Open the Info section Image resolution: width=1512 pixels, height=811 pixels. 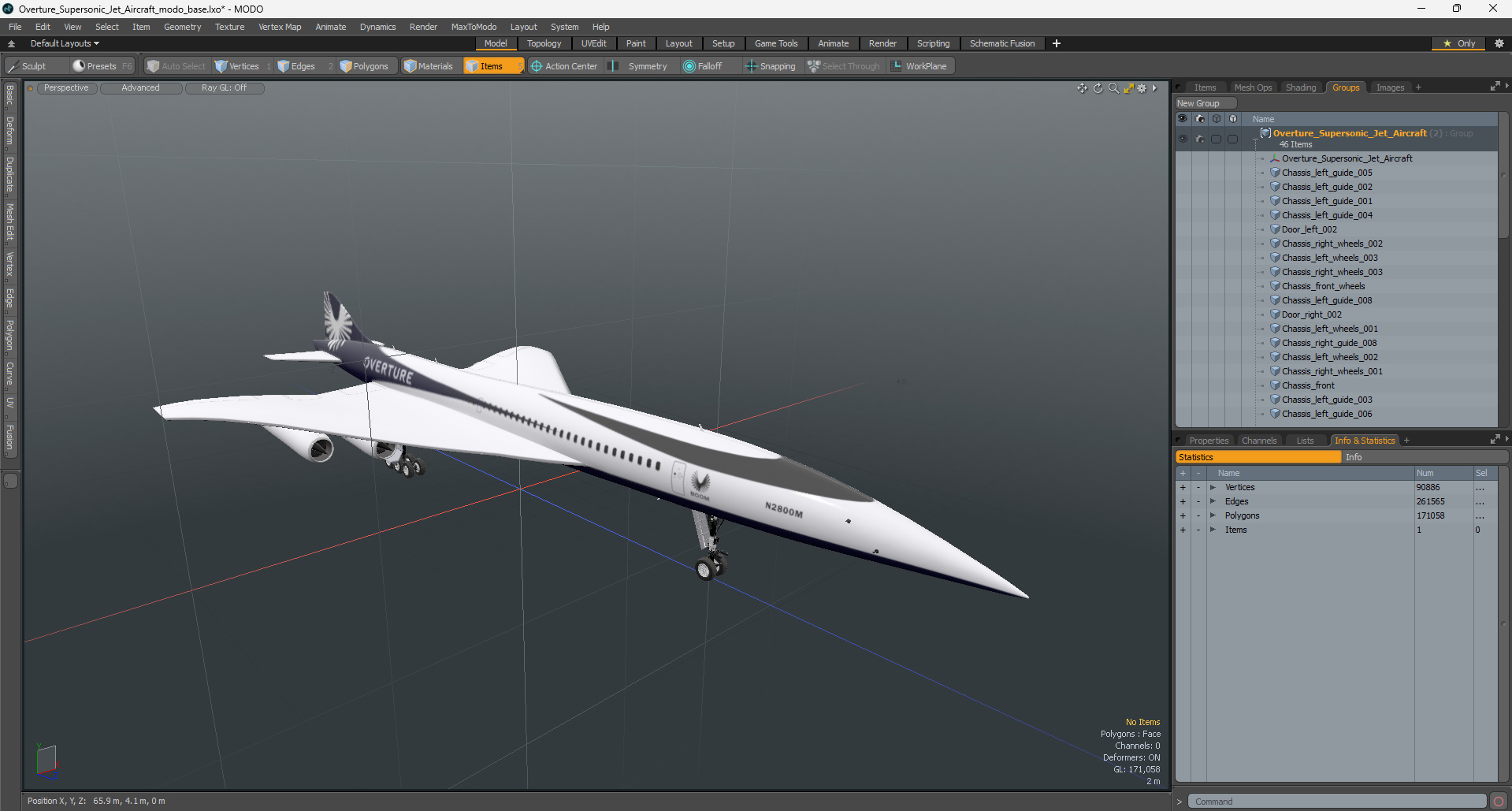pos(1425,457)
